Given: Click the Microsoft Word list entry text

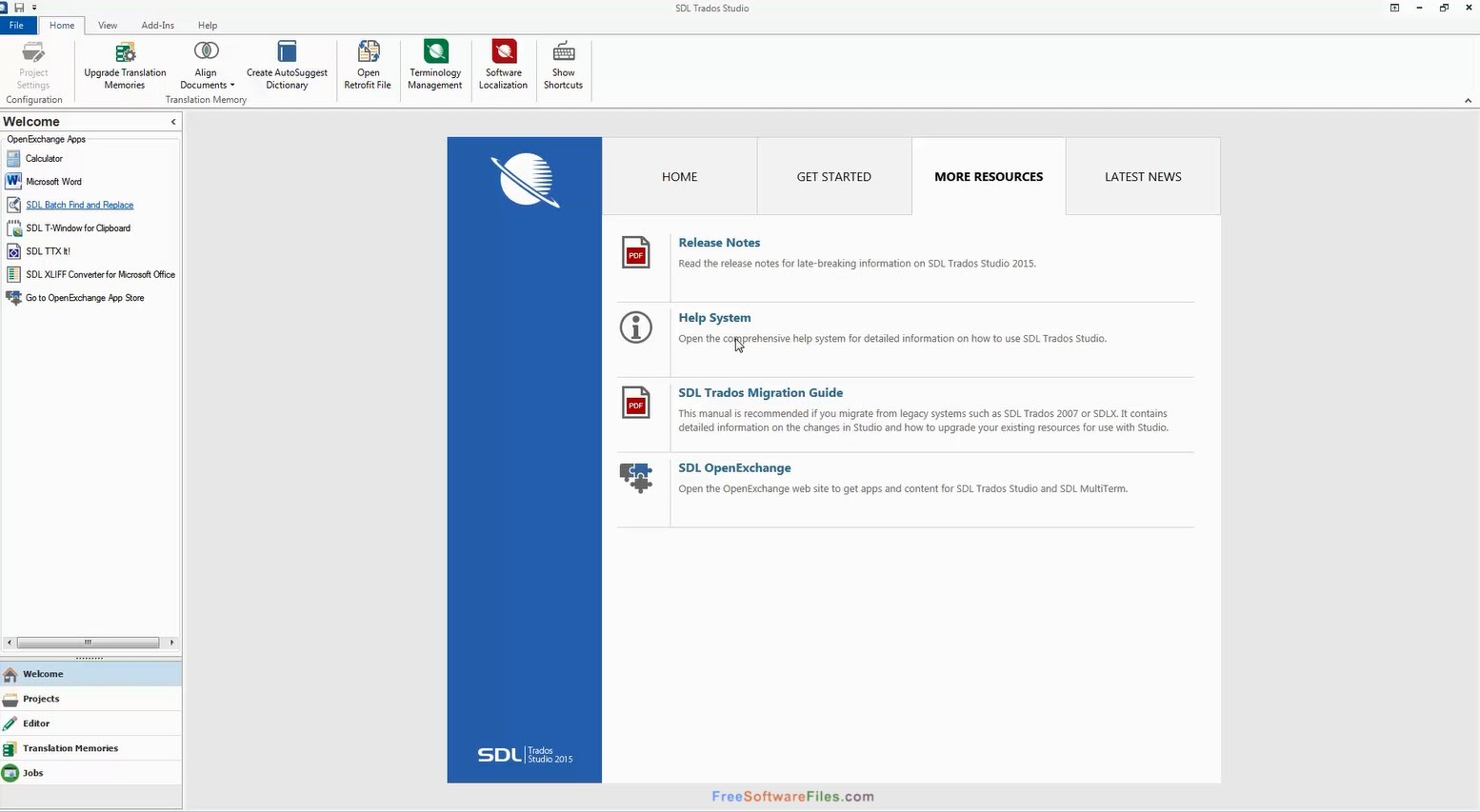Looking at the screenshot, I should tap(53, 182).
